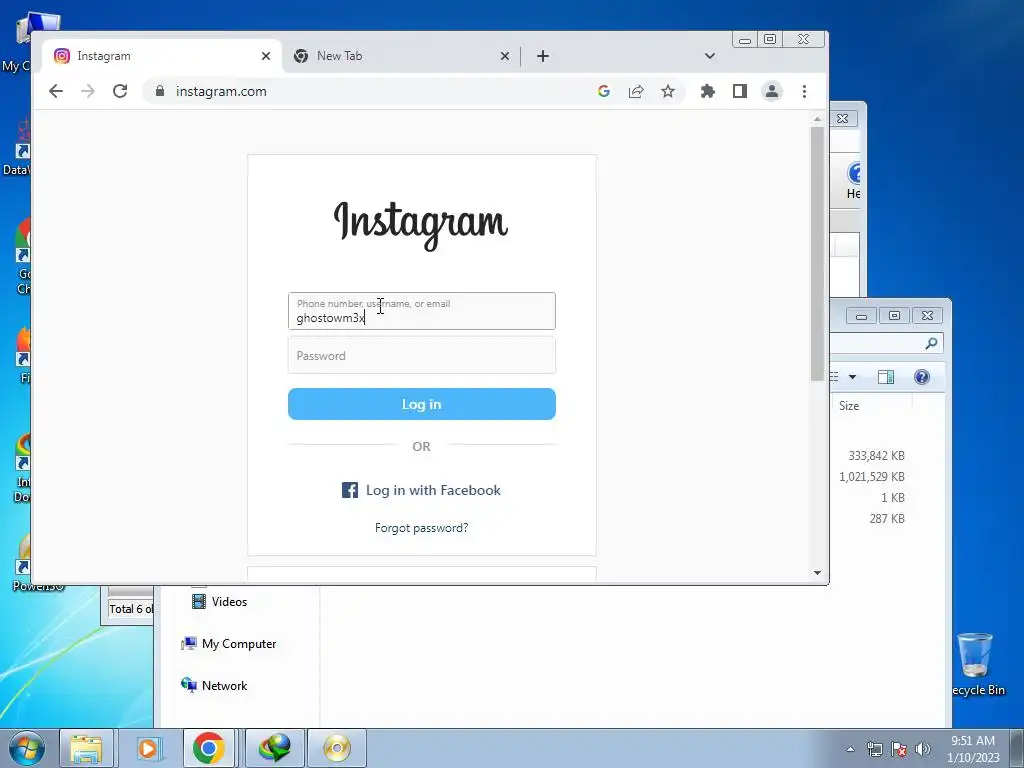
Task: Click the Chrome taskbar icon
Action: [x=209, y=748]
